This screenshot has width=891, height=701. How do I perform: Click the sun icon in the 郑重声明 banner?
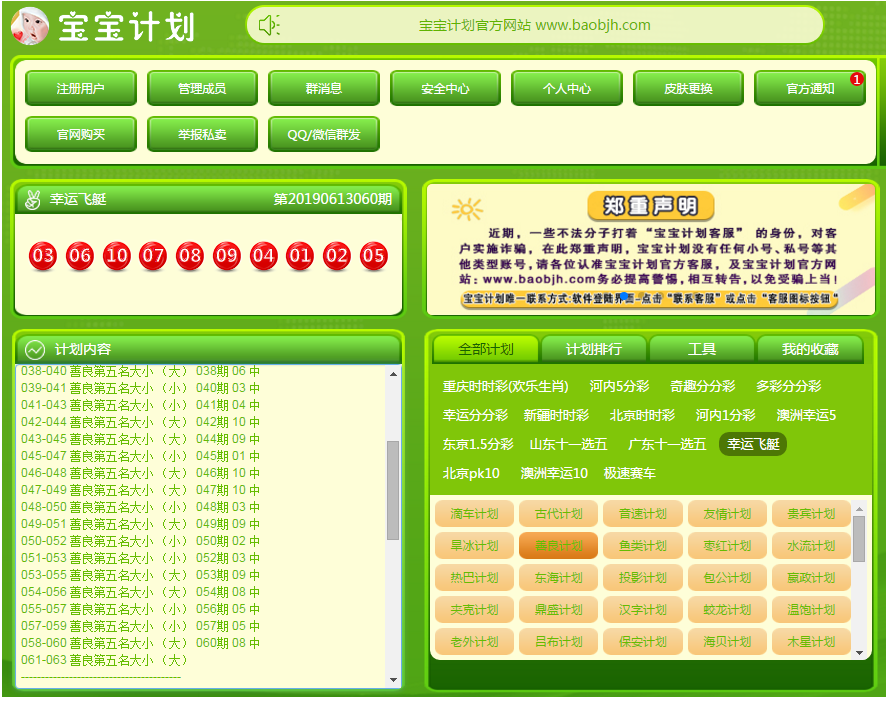[466, 209]
